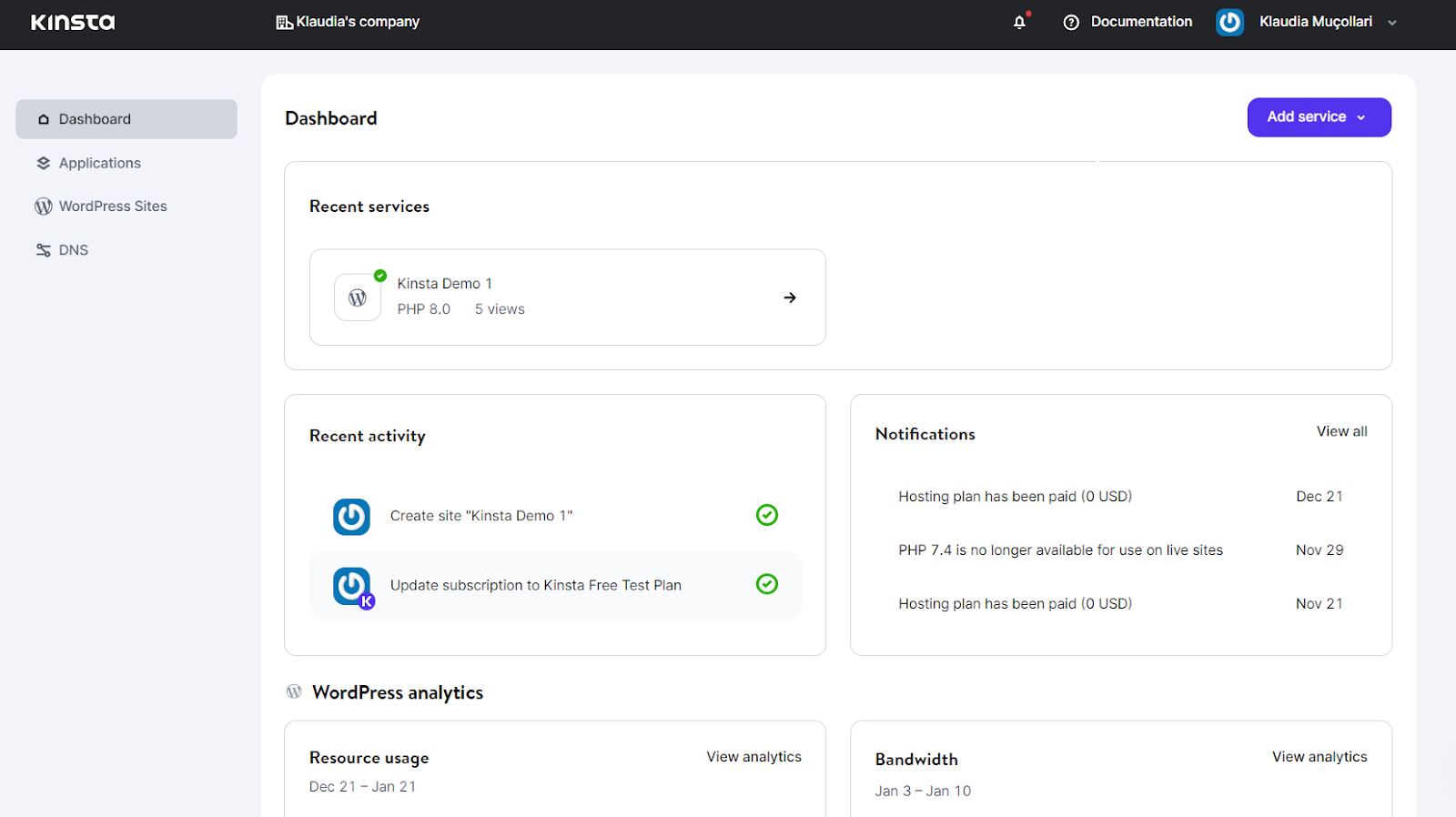Click the Klaudia Muçollari user name

point(1316,22)
